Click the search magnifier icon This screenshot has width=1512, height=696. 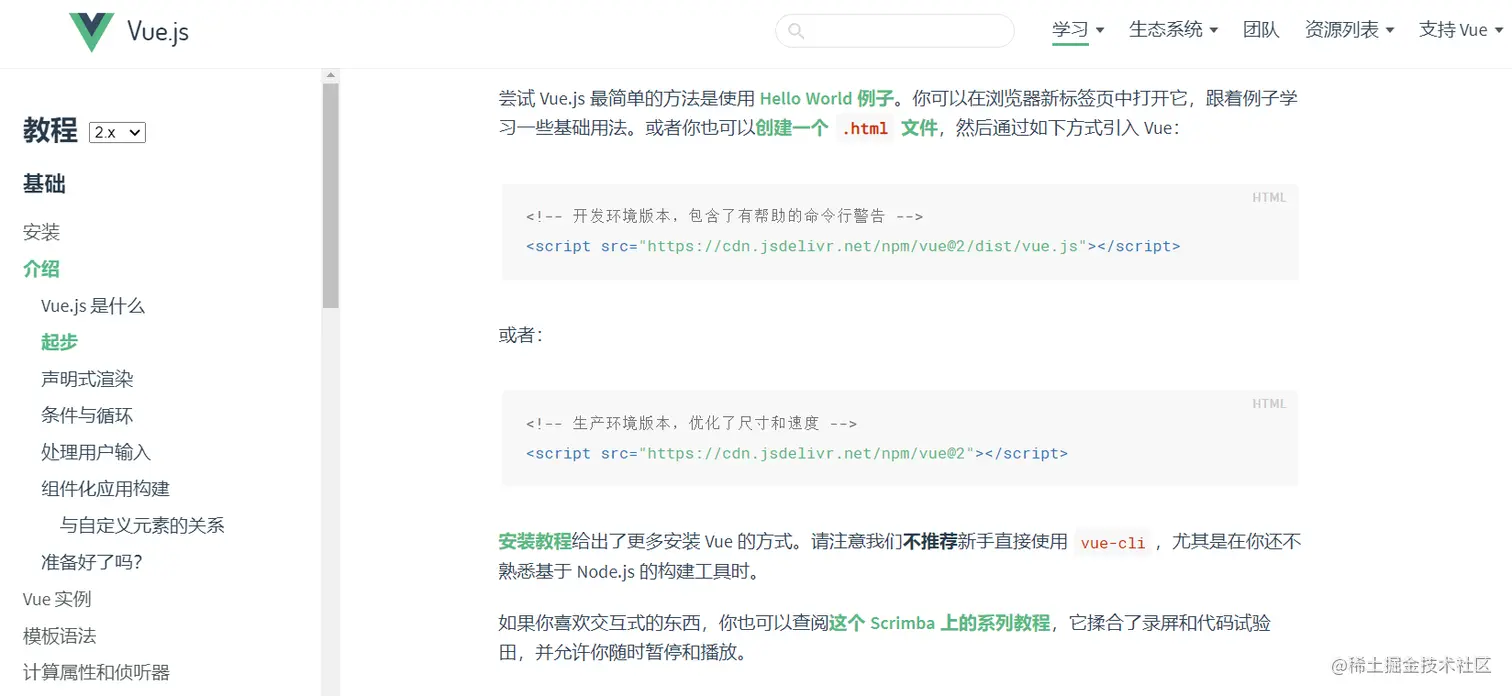click(796, 31)
